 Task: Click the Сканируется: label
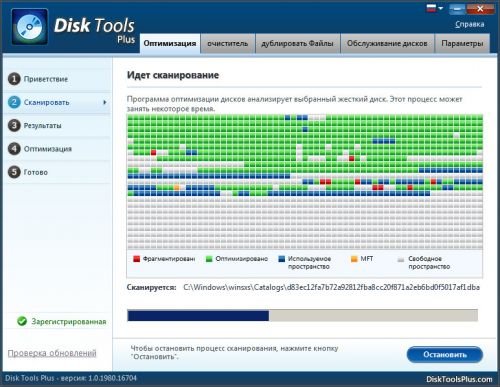[151, 287]
